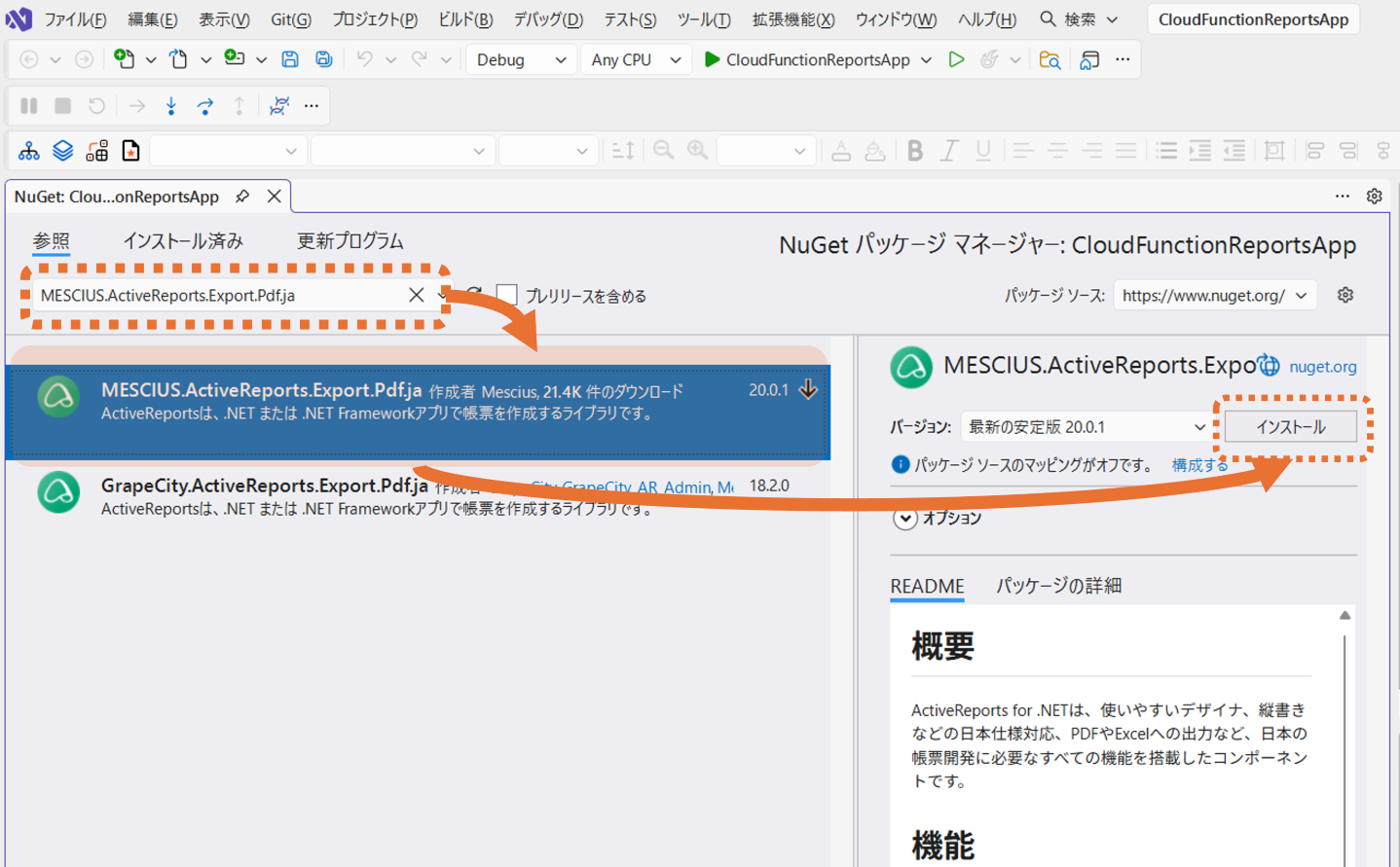Open the layers list icon

pos(63,151)
